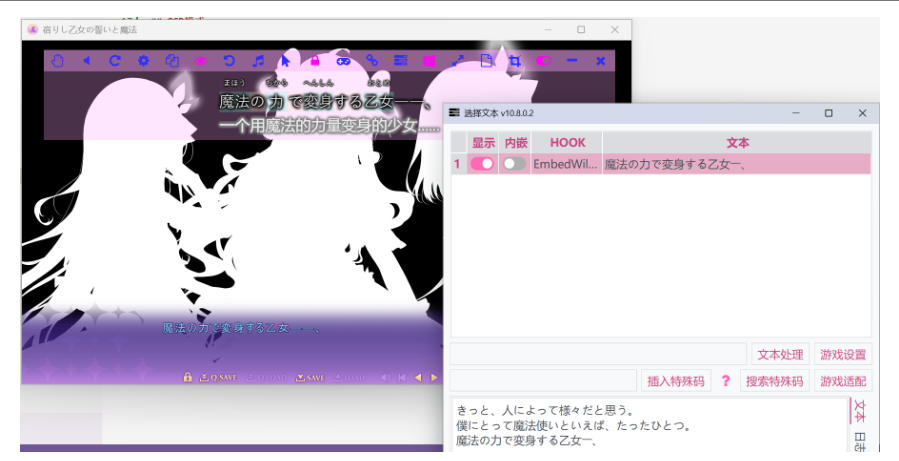Image resolution: width=899 pixels, height=461 pixels.
Task: Click the 插入特殊码 button
Action: [675, 381]
